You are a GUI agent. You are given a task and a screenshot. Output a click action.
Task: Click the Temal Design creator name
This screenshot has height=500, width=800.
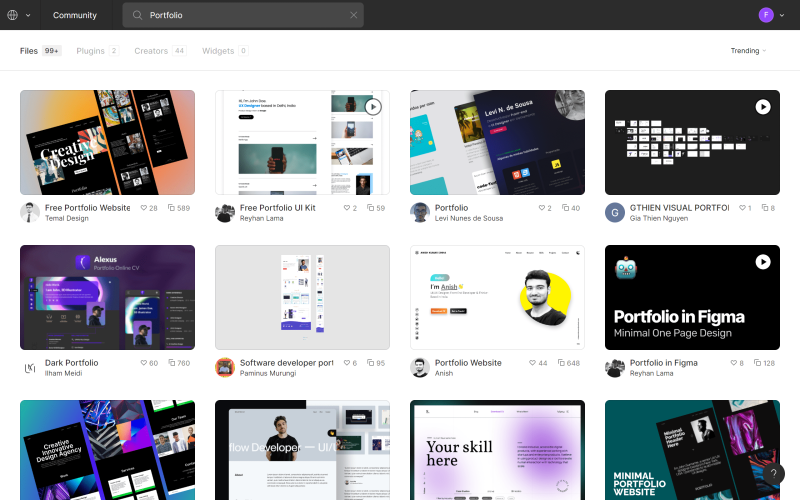click(67, 218)
